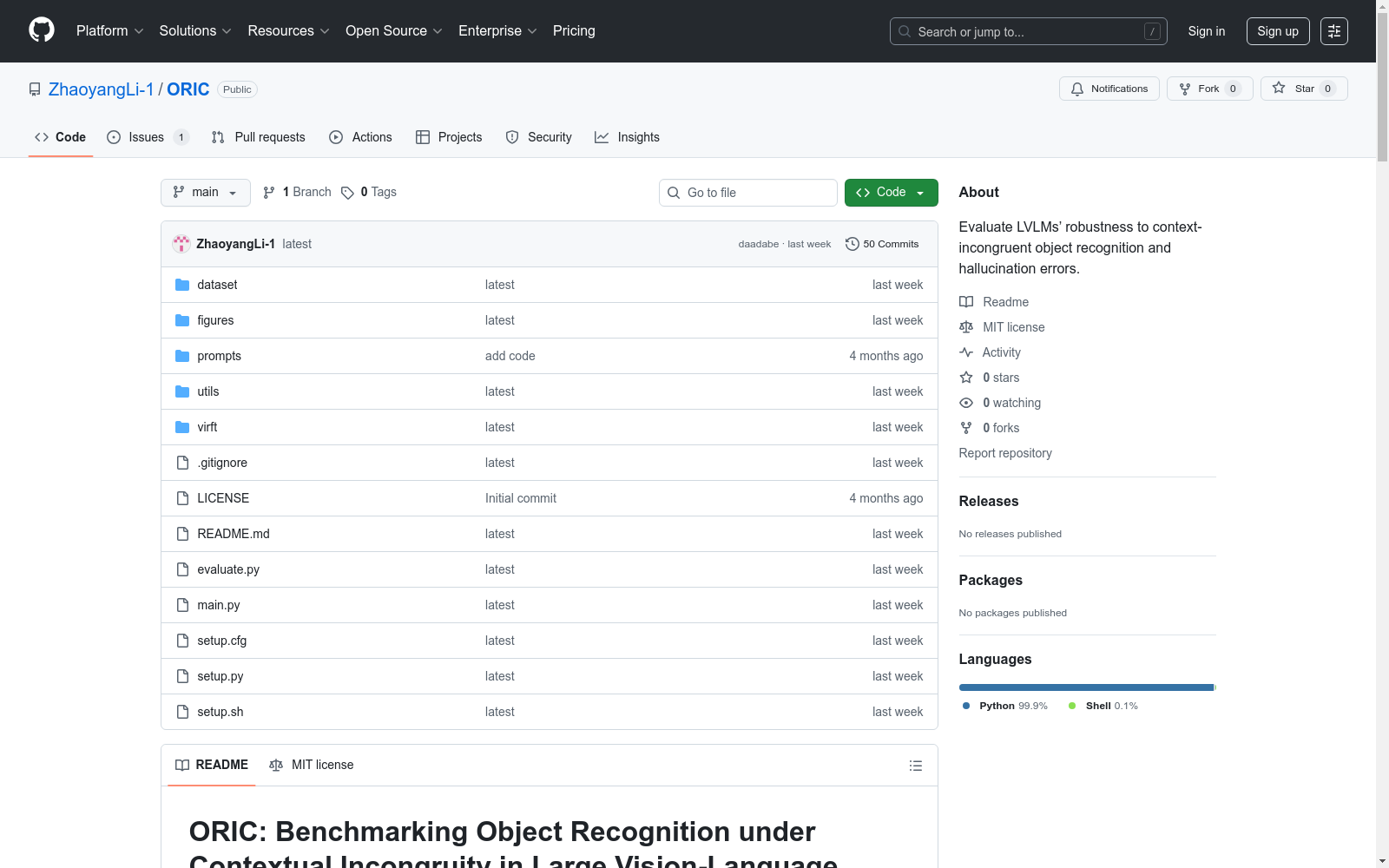Open the main branch selector dropdown
1389x868 pixels.
[x=206, y=193]
